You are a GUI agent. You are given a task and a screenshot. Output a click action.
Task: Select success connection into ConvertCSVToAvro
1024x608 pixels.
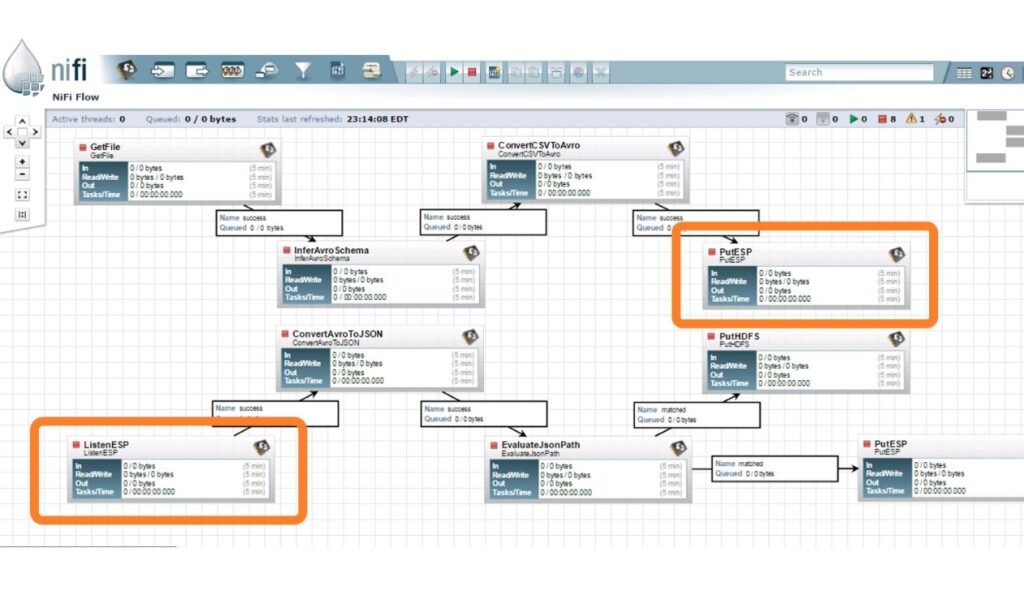point(483,222)
